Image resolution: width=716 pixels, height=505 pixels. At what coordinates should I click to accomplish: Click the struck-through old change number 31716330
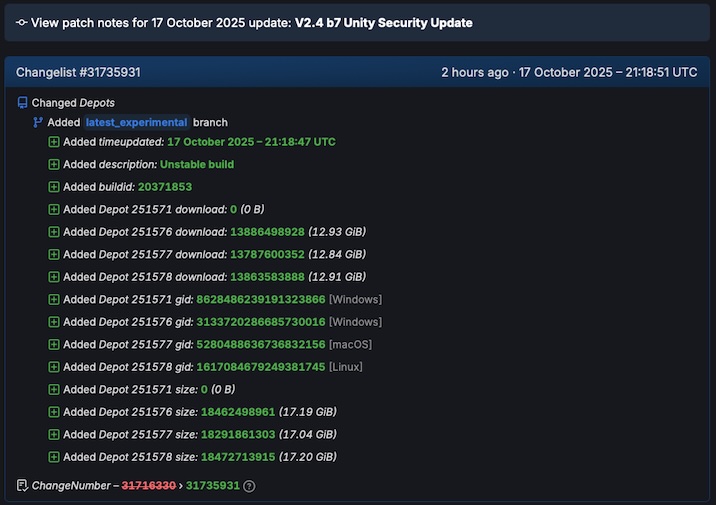pyautogui.click(x=149, y=486)
